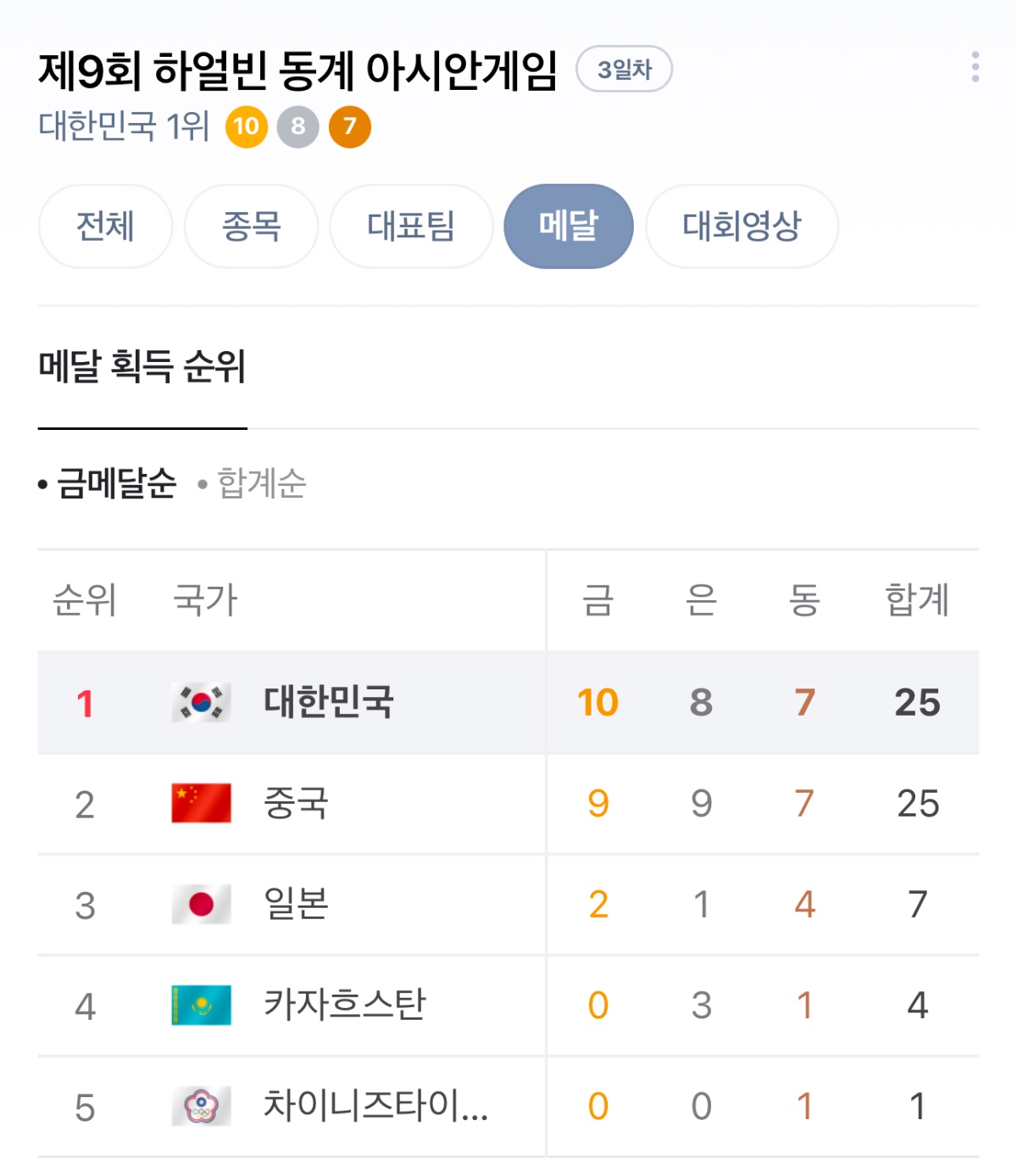Click the China flag icon

click(201, 803)
